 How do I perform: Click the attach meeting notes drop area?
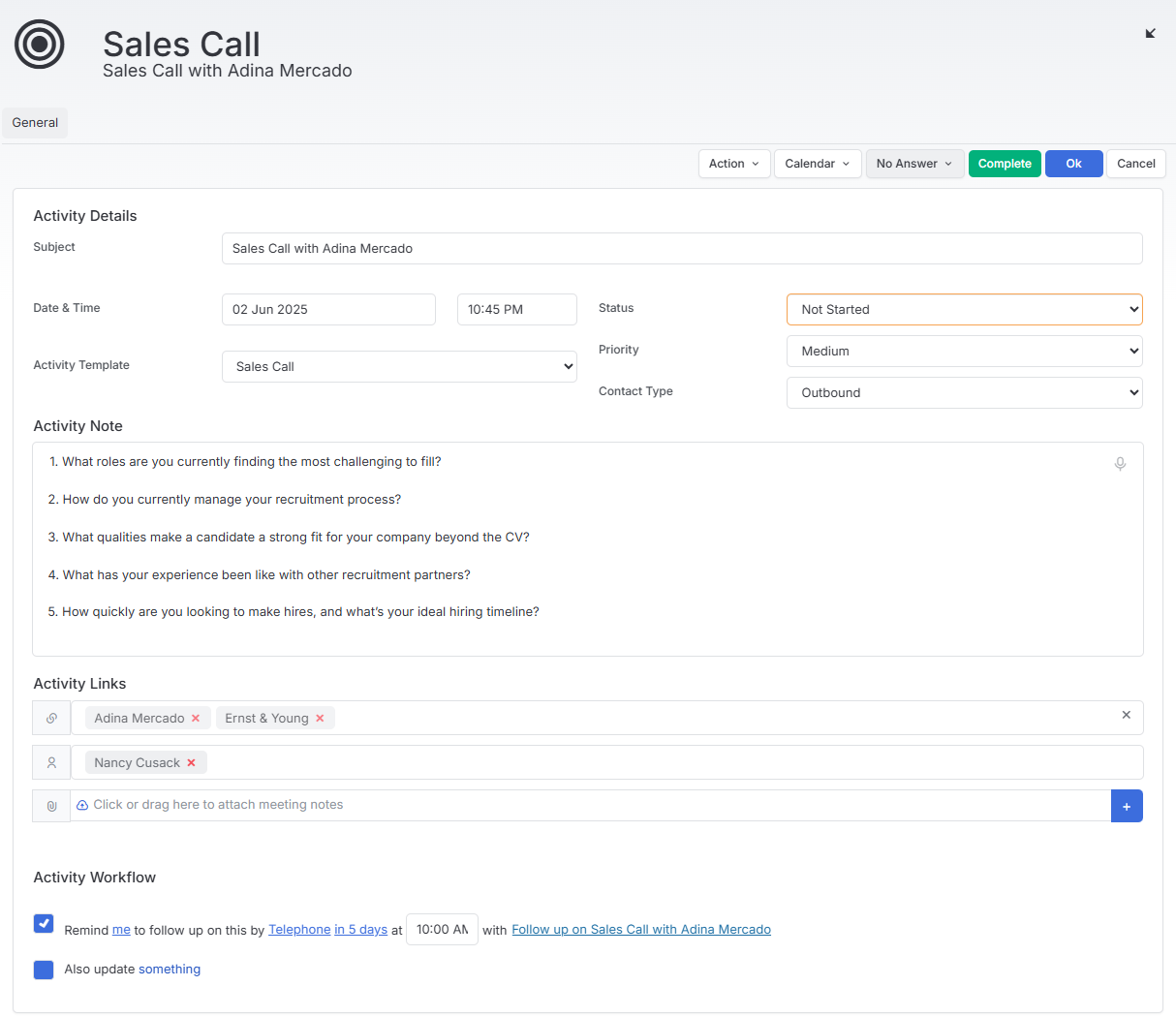(591, 806)
